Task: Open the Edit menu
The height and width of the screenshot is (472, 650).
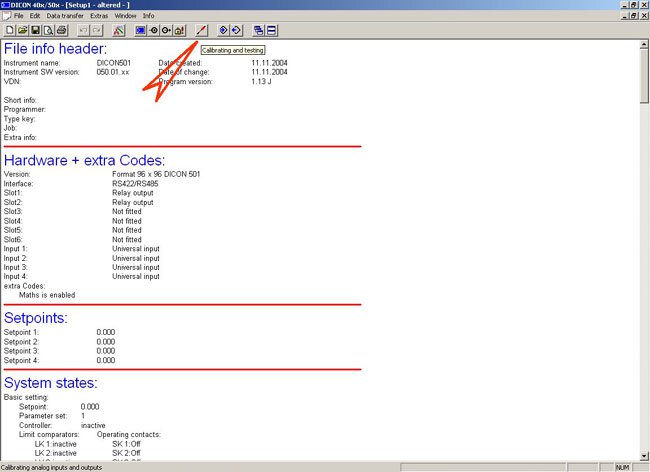Action: 35,16
